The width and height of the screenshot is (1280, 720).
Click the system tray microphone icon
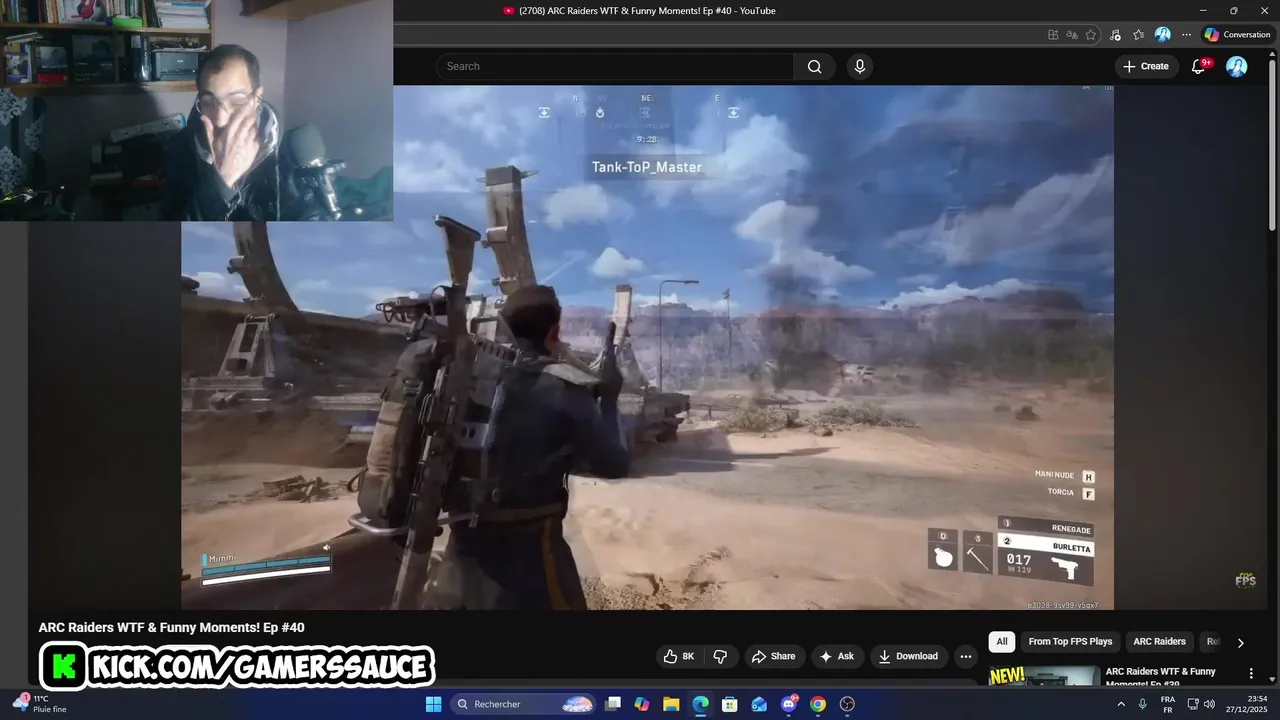(x=1142, y=704)
